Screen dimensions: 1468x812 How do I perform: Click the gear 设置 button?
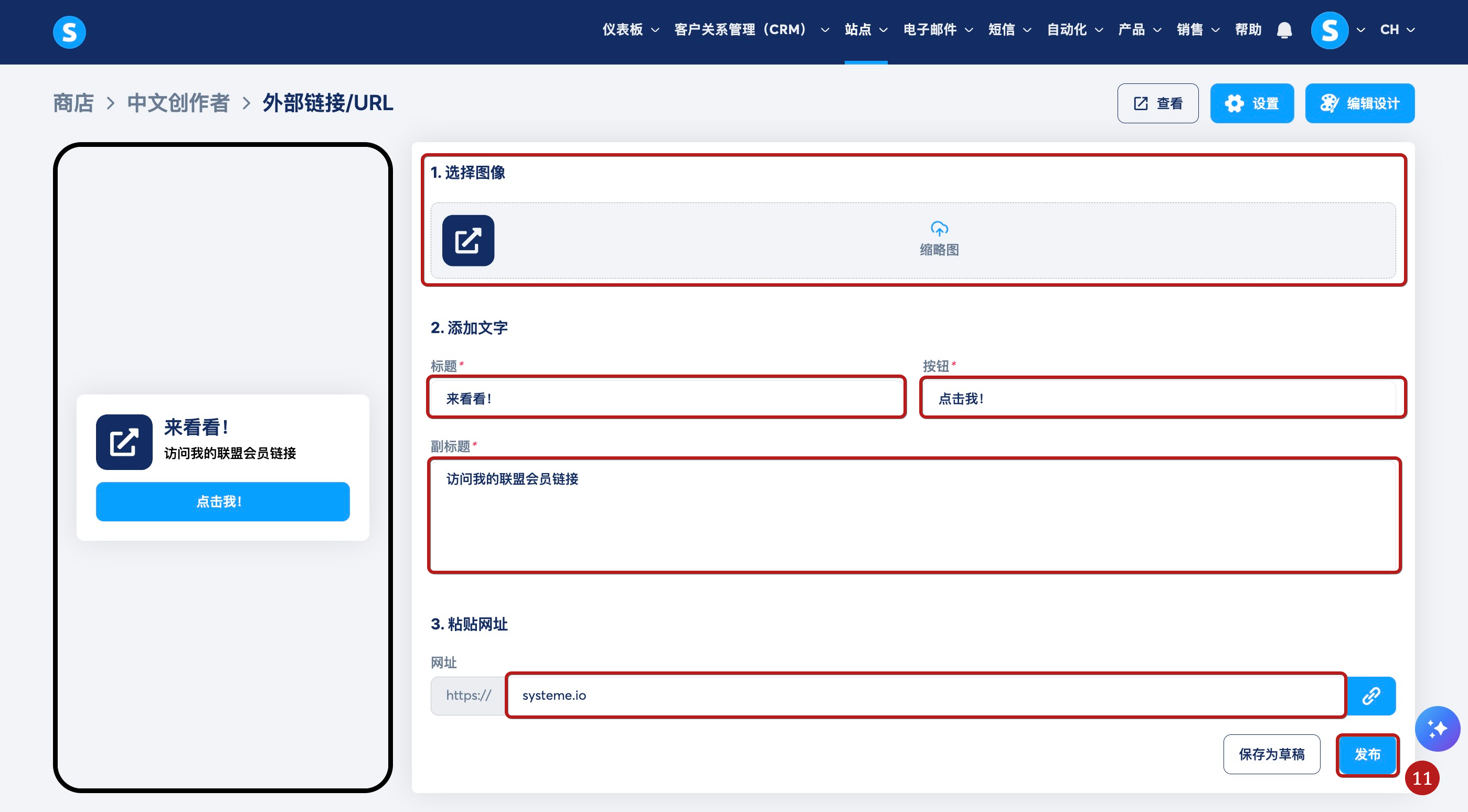[1251, 103]
